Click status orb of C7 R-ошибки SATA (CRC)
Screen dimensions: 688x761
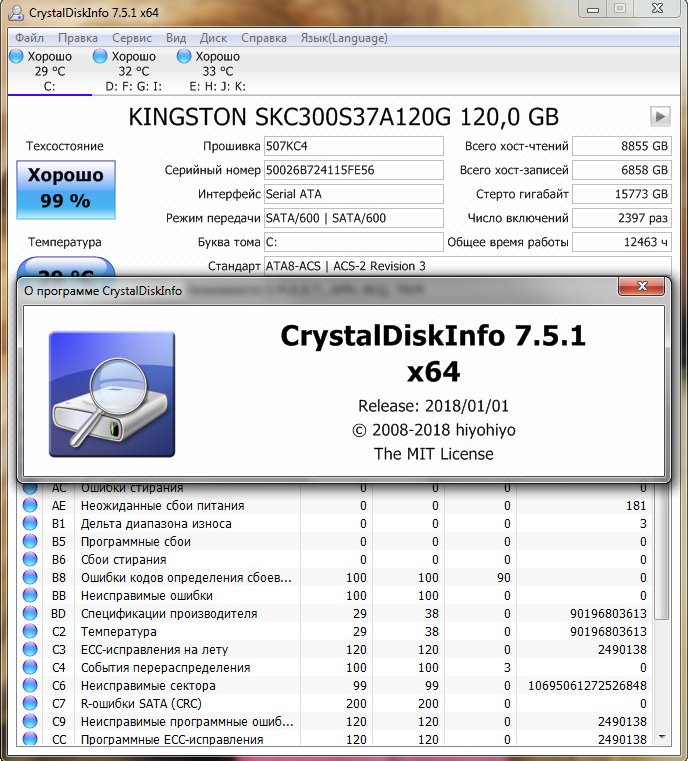pos(30,703)
